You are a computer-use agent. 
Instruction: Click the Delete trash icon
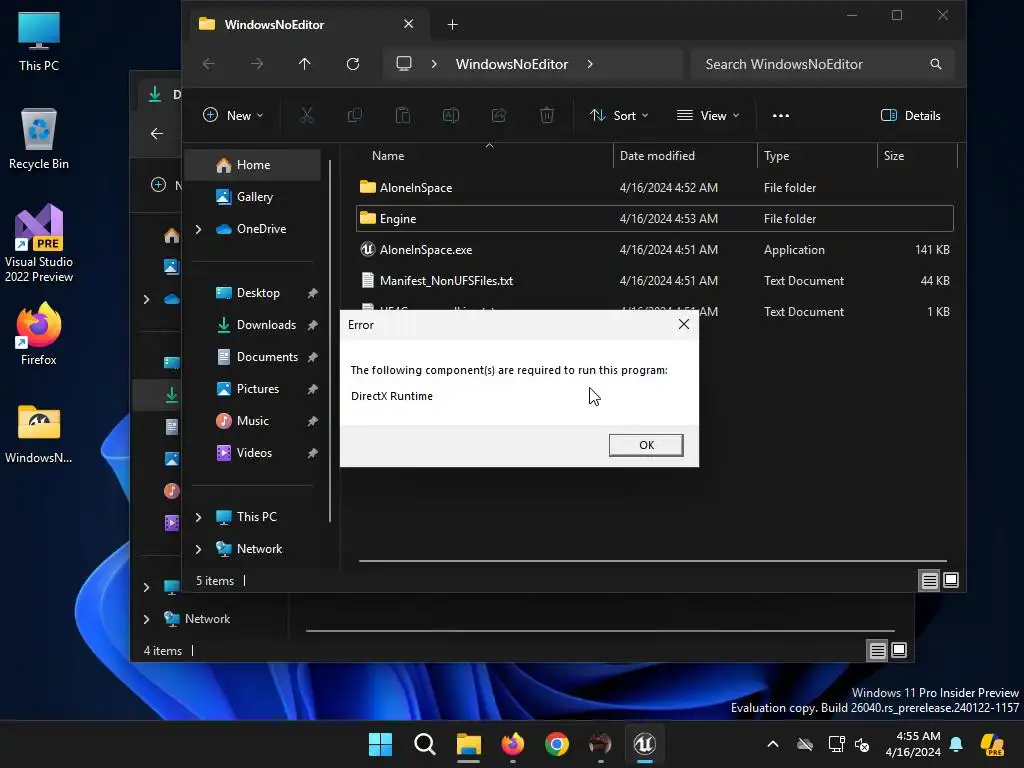pyautogui.click(x=547, y=116)
